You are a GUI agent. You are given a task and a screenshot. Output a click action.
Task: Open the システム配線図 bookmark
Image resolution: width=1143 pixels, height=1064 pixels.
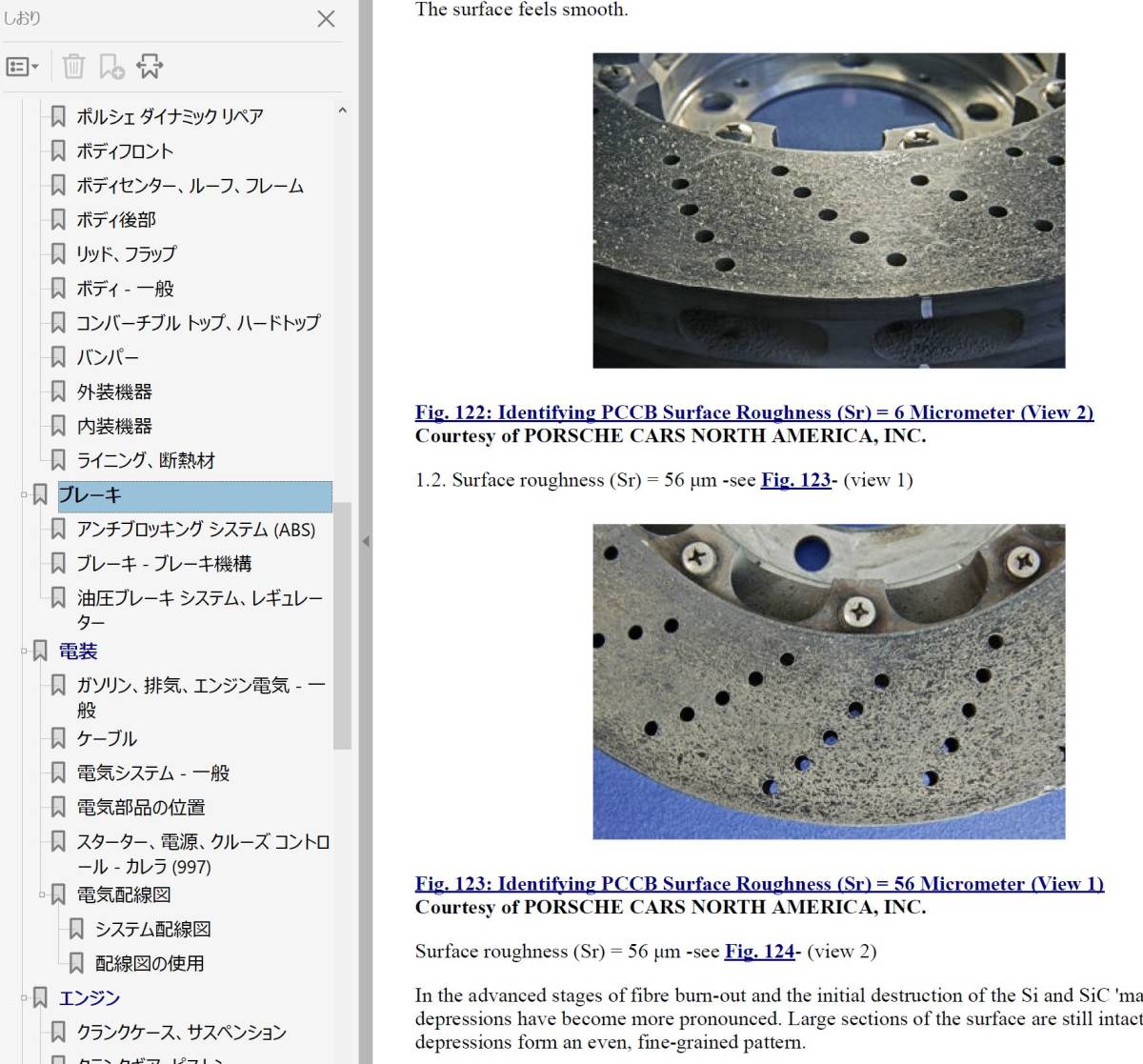(153, 929)
